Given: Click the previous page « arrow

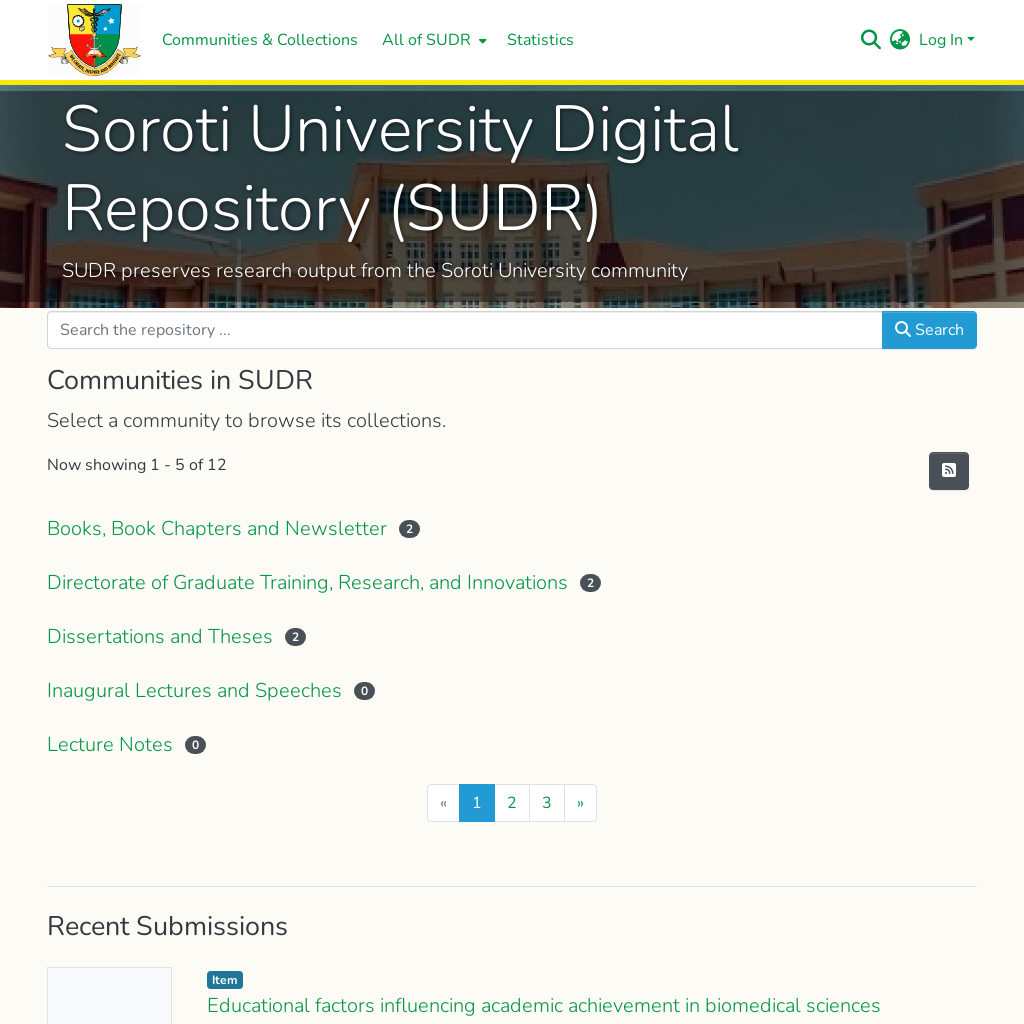Looking at the screenshot, I should (x=443, y=803).
